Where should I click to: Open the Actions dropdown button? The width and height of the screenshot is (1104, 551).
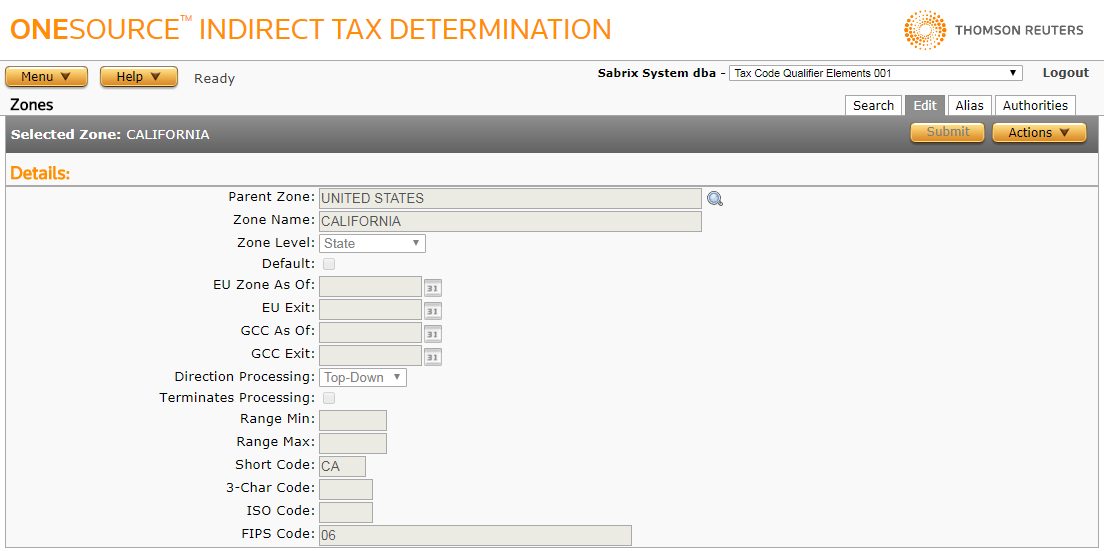1039,133
